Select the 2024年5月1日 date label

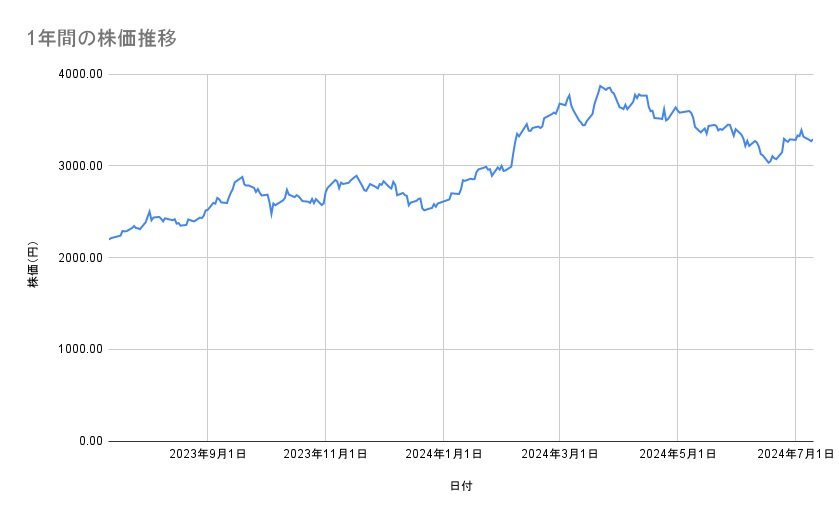[x=677, y=454]
